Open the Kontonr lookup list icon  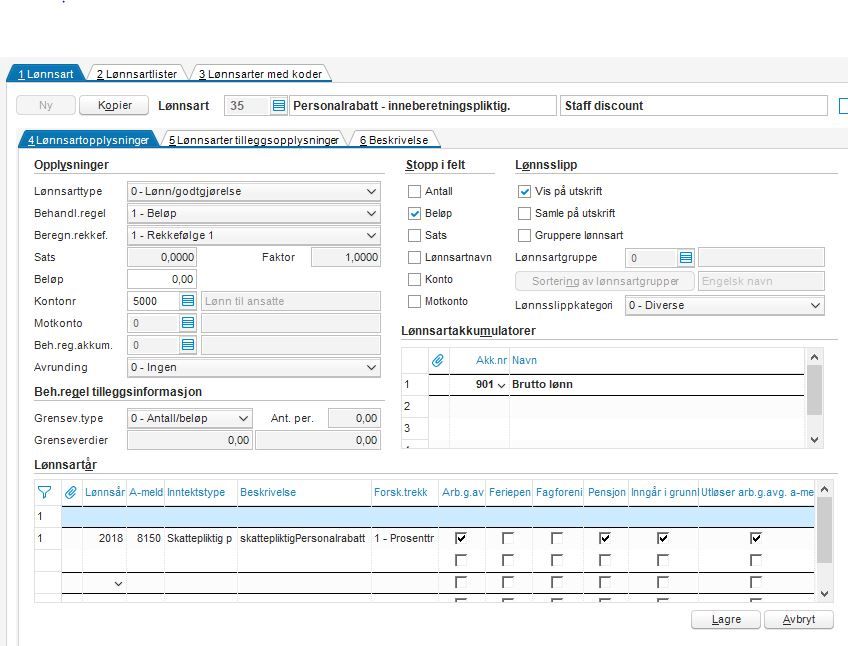coord(188,301)
